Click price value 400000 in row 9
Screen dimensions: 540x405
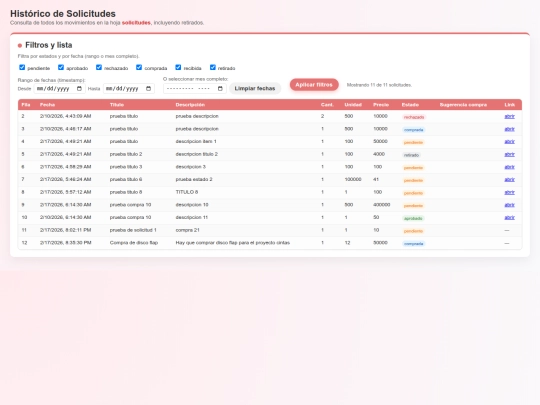click(382, 205)
